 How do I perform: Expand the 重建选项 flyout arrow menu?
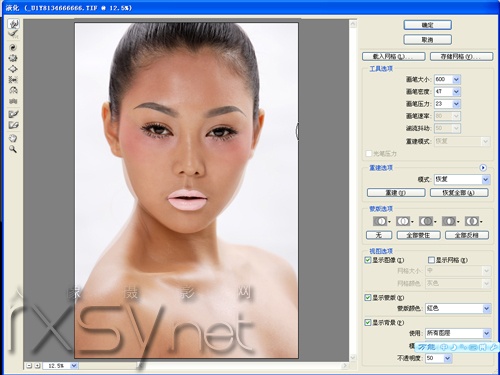483,168
